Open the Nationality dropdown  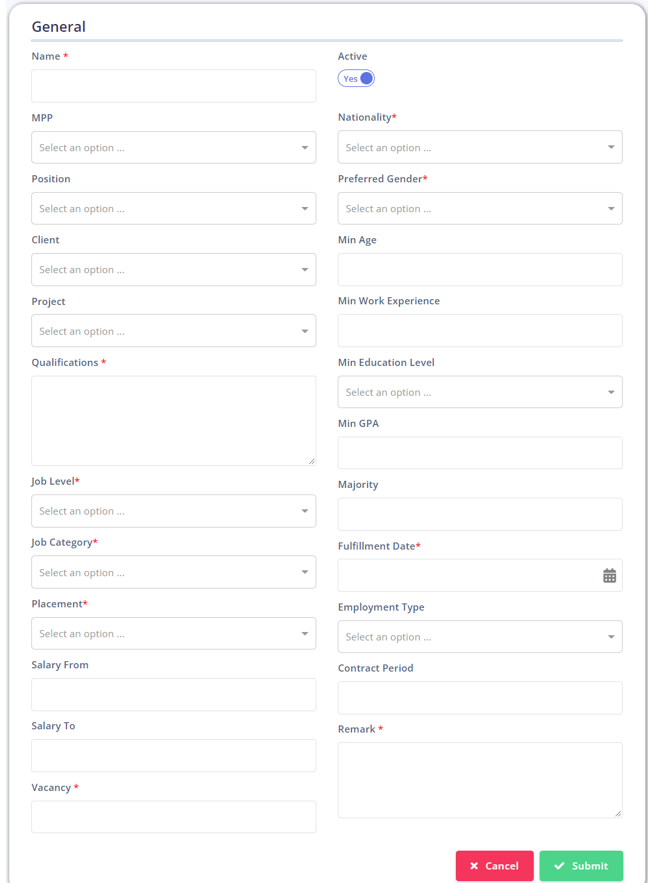click(x=480, y=147)
